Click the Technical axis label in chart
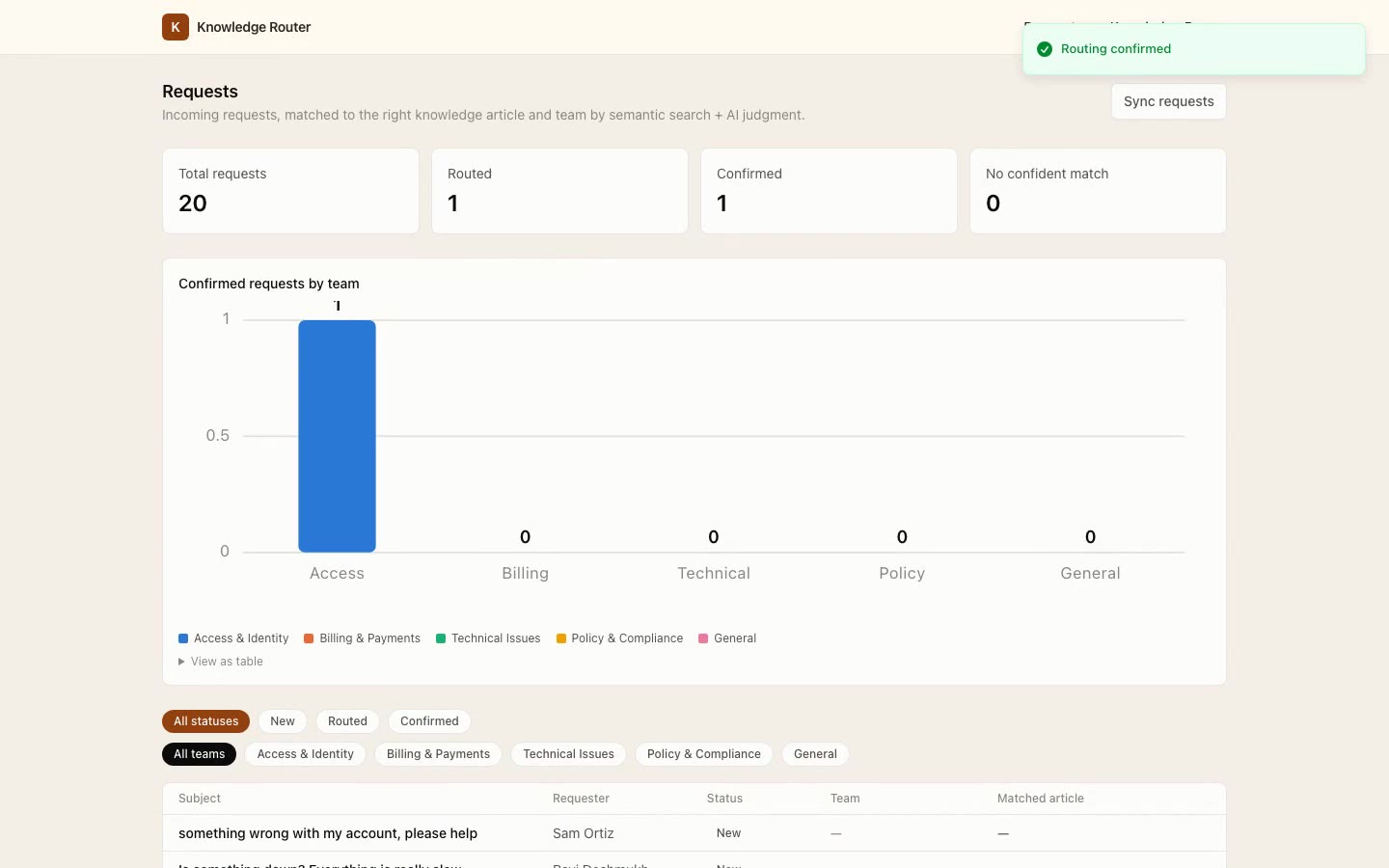The height and width of the screenshot is (868, 1389). [714, 573]
